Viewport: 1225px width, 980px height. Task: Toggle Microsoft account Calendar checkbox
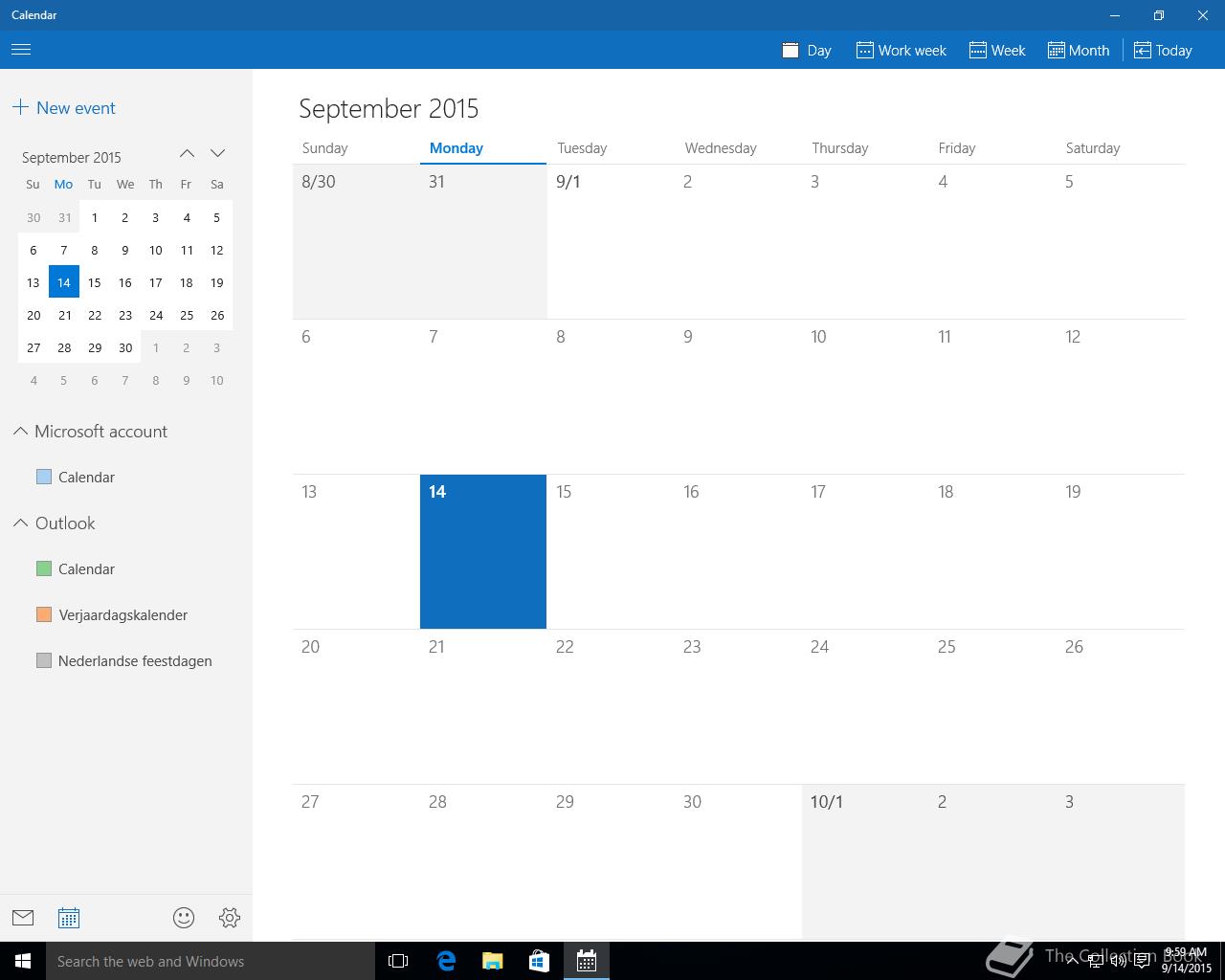click(44, 477)
